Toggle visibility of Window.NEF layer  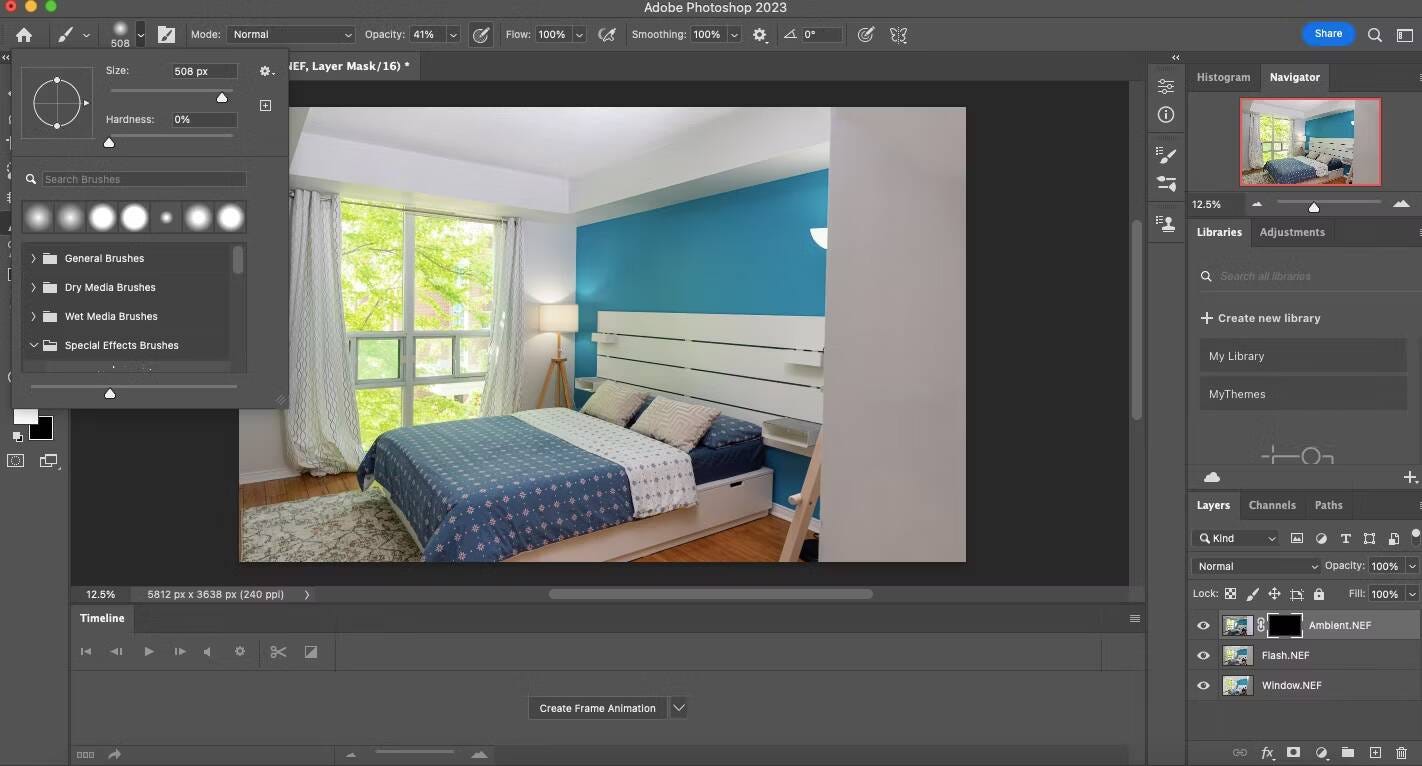tap(1203, 686)
